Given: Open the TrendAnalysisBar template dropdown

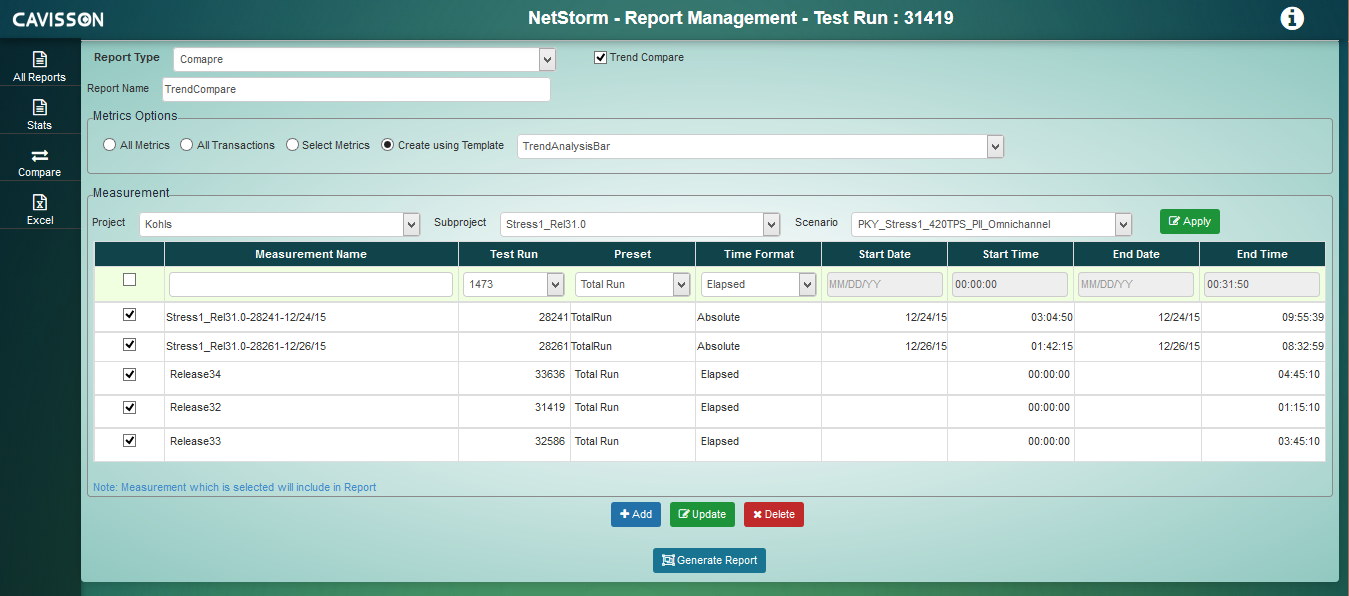Looking at the screenshot, I should click(760, 146).
